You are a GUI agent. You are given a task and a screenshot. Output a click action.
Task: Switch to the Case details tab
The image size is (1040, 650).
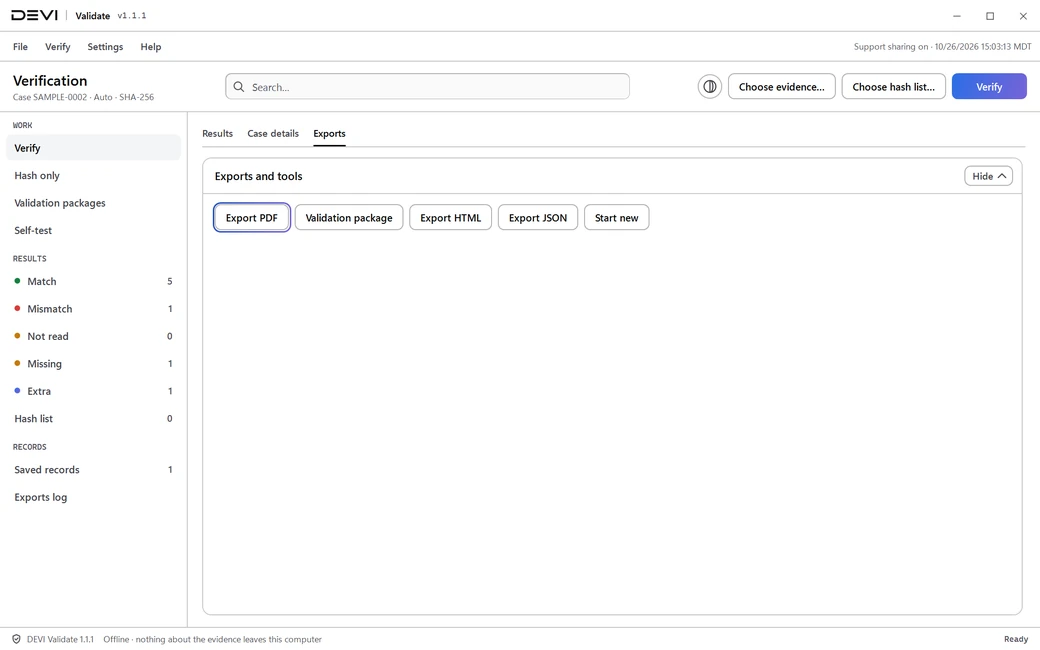(x=273, y=133)
